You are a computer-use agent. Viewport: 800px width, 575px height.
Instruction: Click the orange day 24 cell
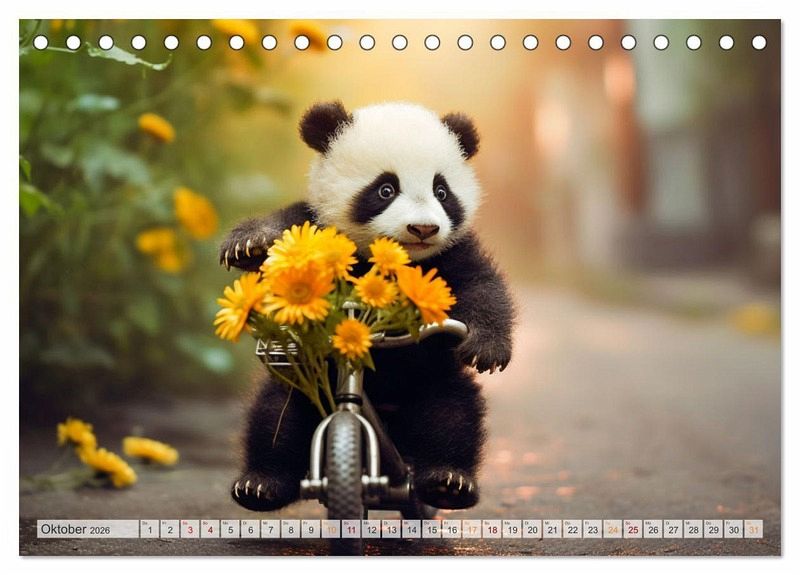pyautogui.click(x=613, y=529)
